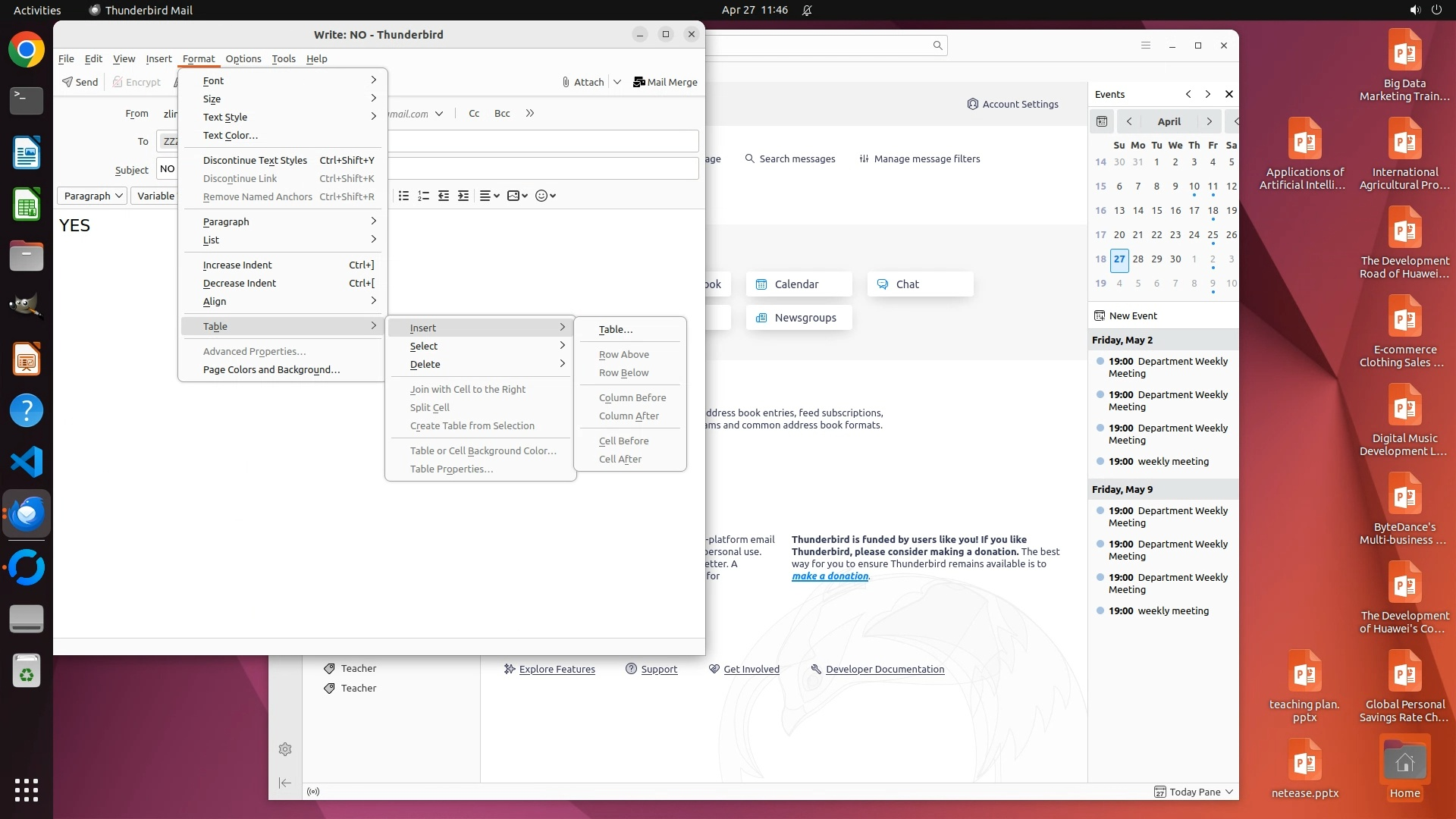Select April 28 in mini calendar

1137,259
